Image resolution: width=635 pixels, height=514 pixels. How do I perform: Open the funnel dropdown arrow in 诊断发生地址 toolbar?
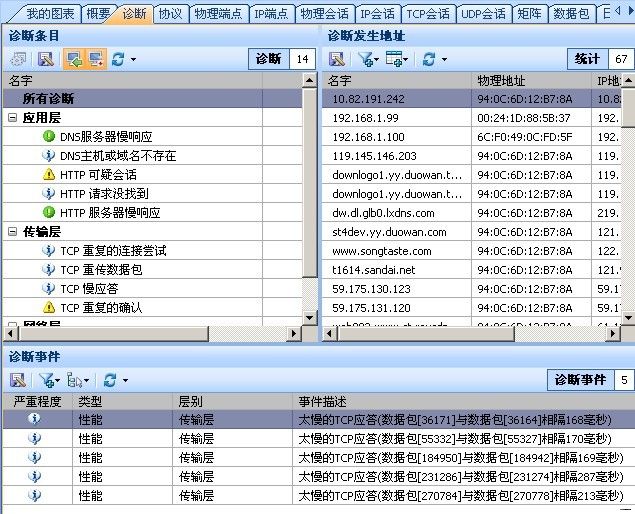tap(377, 60)
